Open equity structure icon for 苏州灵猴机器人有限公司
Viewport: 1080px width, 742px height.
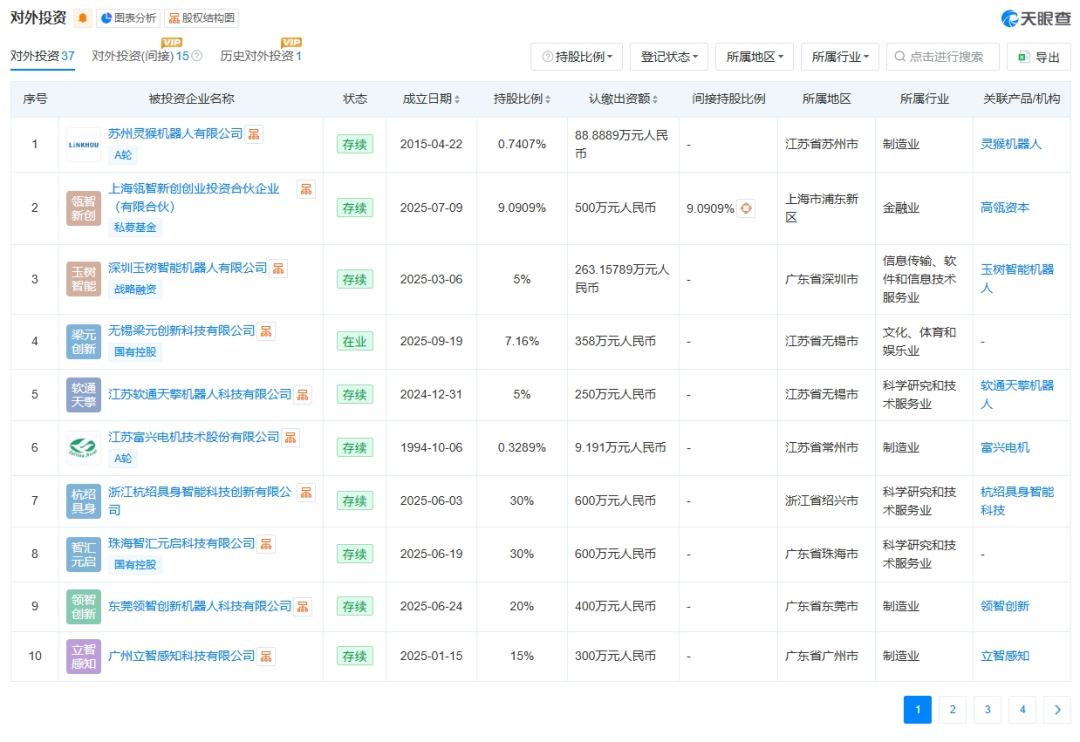[254, 134]
